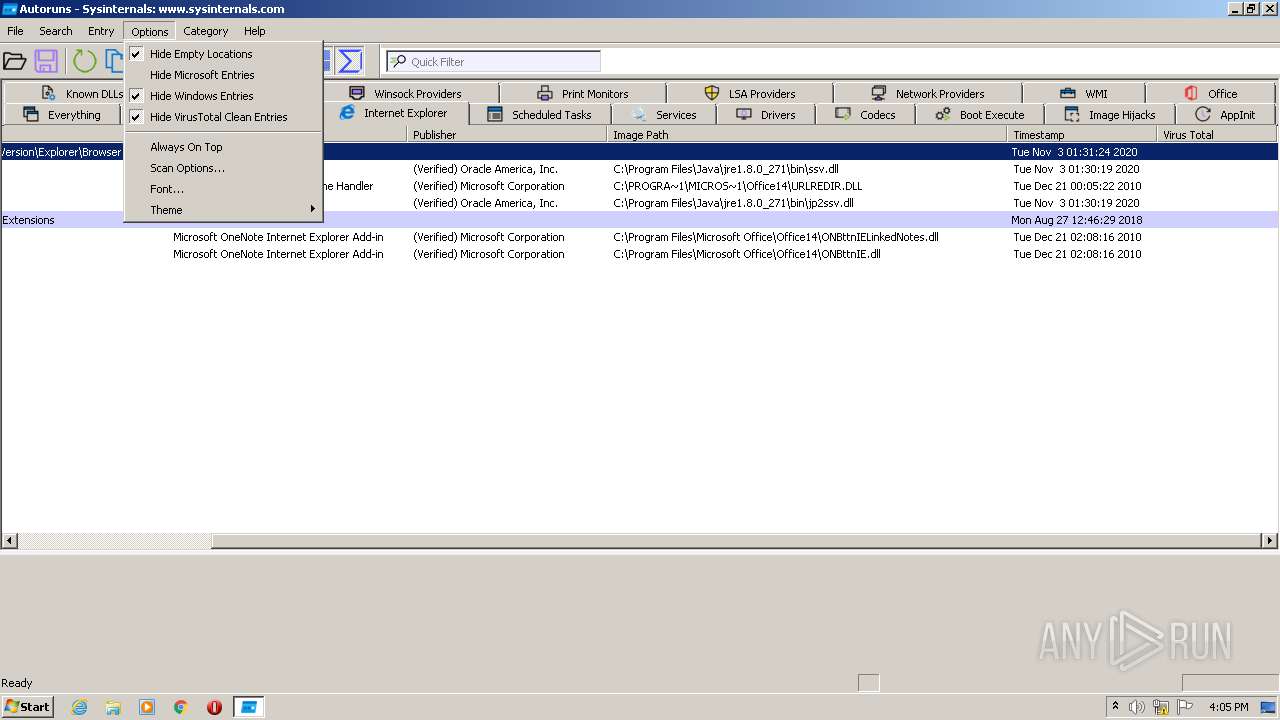This screenshot has width=1280, height=720.
Task: Click the system tray volume icon
Action: [x=1137, y=707]
